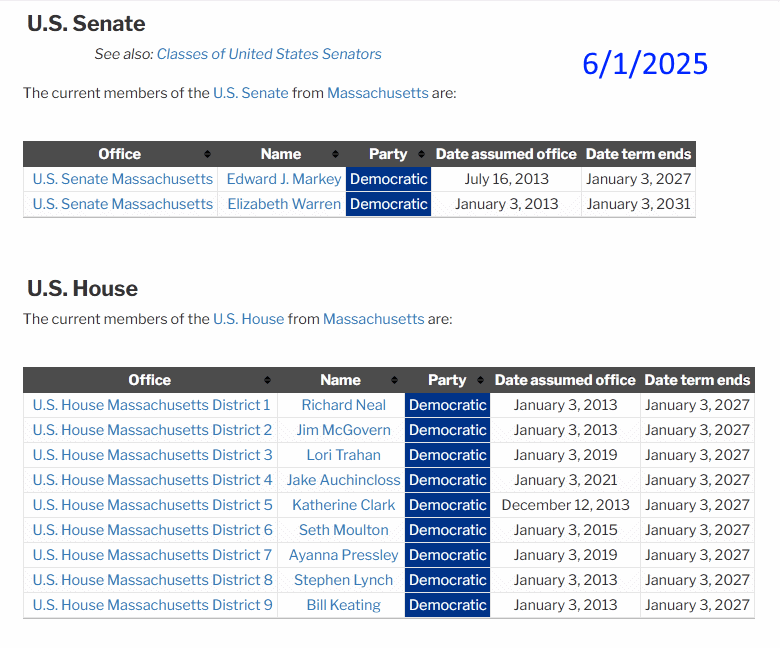Open U.S. House Massachusetts District 5 link
This screenshot has height=648, width=780.
click(x=153, y=505)
